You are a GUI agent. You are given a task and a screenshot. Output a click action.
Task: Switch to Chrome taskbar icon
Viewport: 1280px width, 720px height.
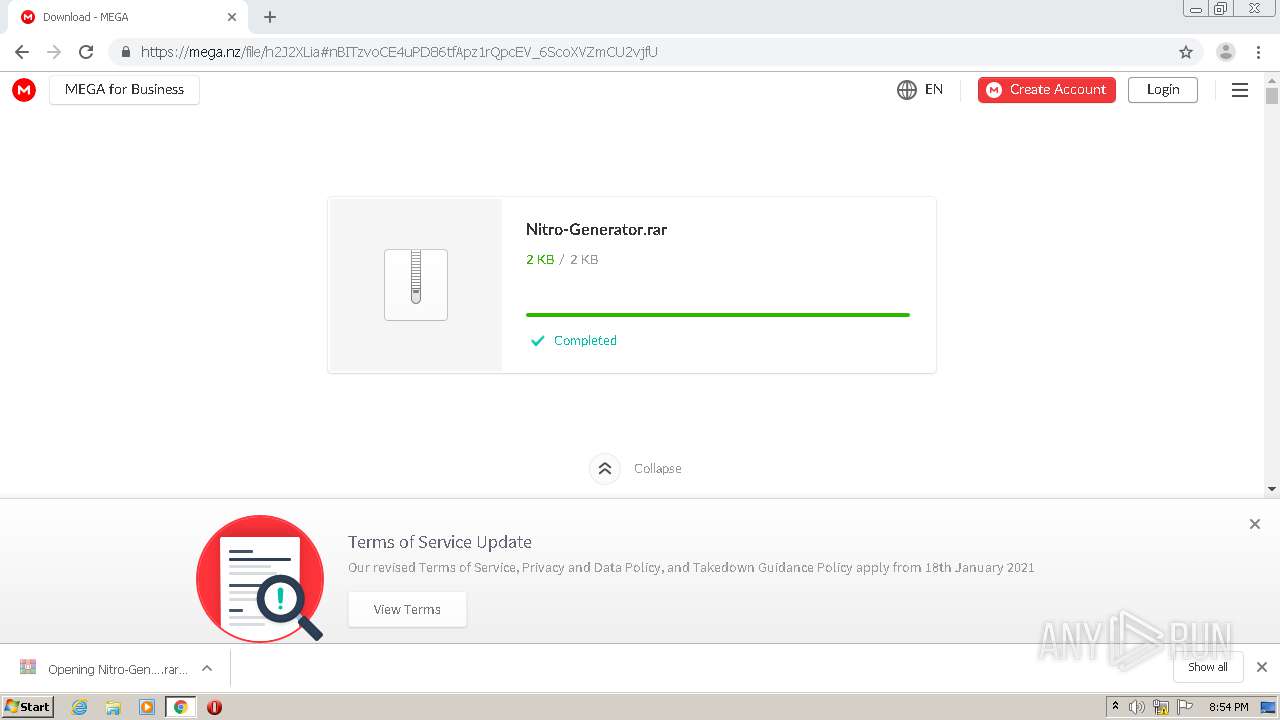click(x=181, y=707)
